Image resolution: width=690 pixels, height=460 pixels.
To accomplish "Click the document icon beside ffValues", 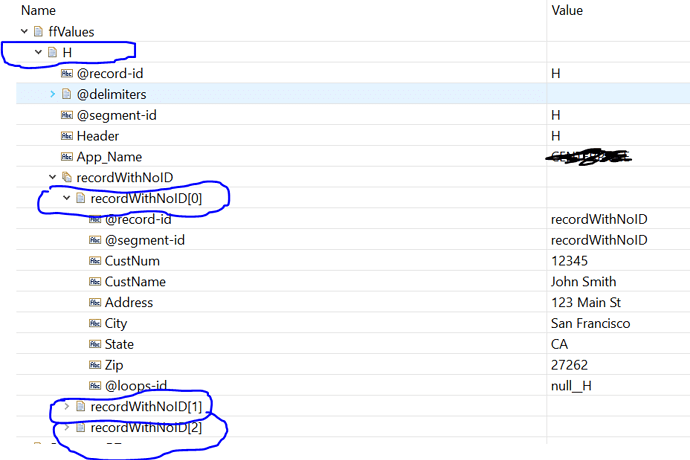I will [x=39, y=32].
